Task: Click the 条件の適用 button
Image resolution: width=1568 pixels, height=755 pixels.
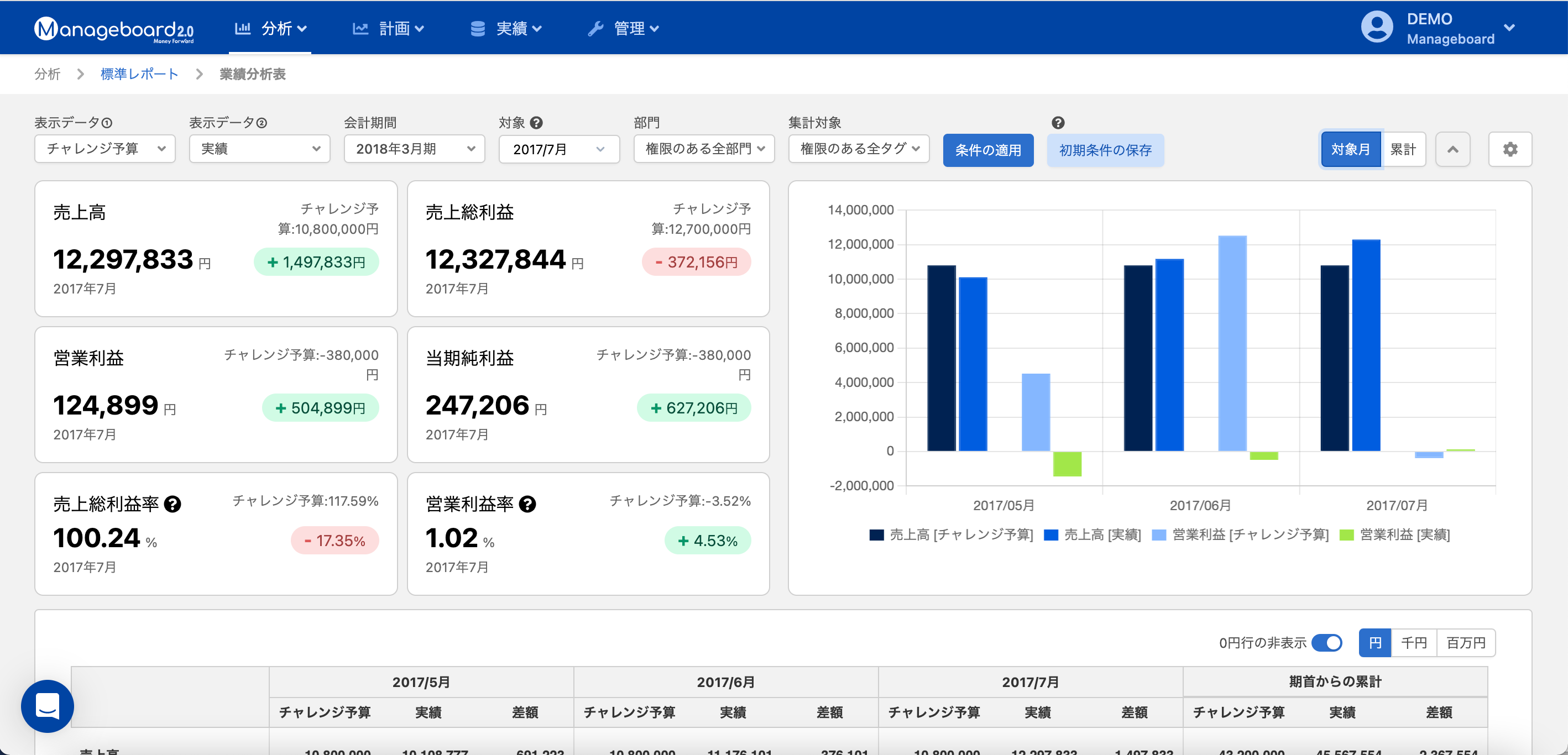Action: (x=987, y=150)
